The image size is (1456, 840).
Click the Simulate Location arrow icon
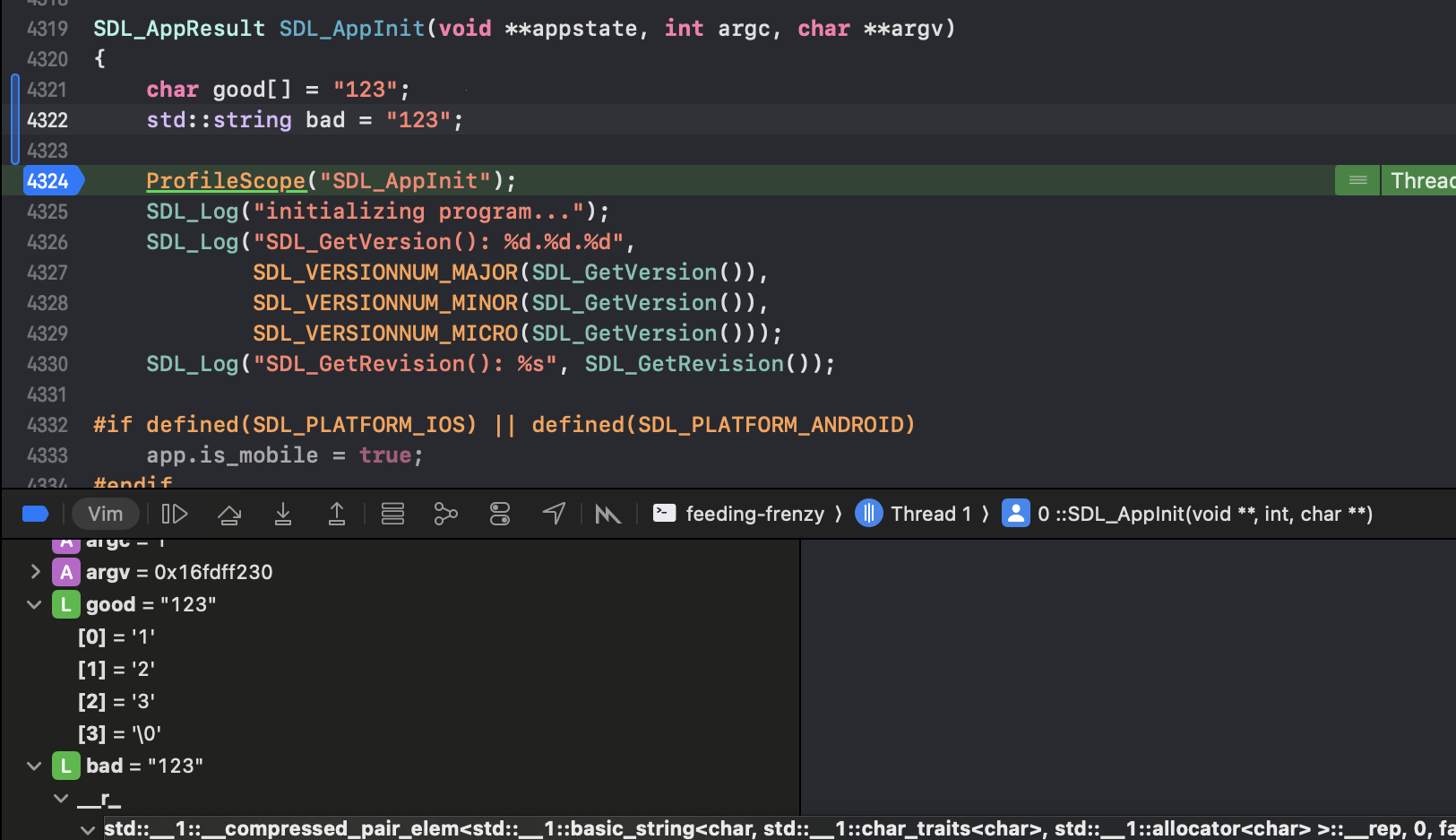point(554,514)
